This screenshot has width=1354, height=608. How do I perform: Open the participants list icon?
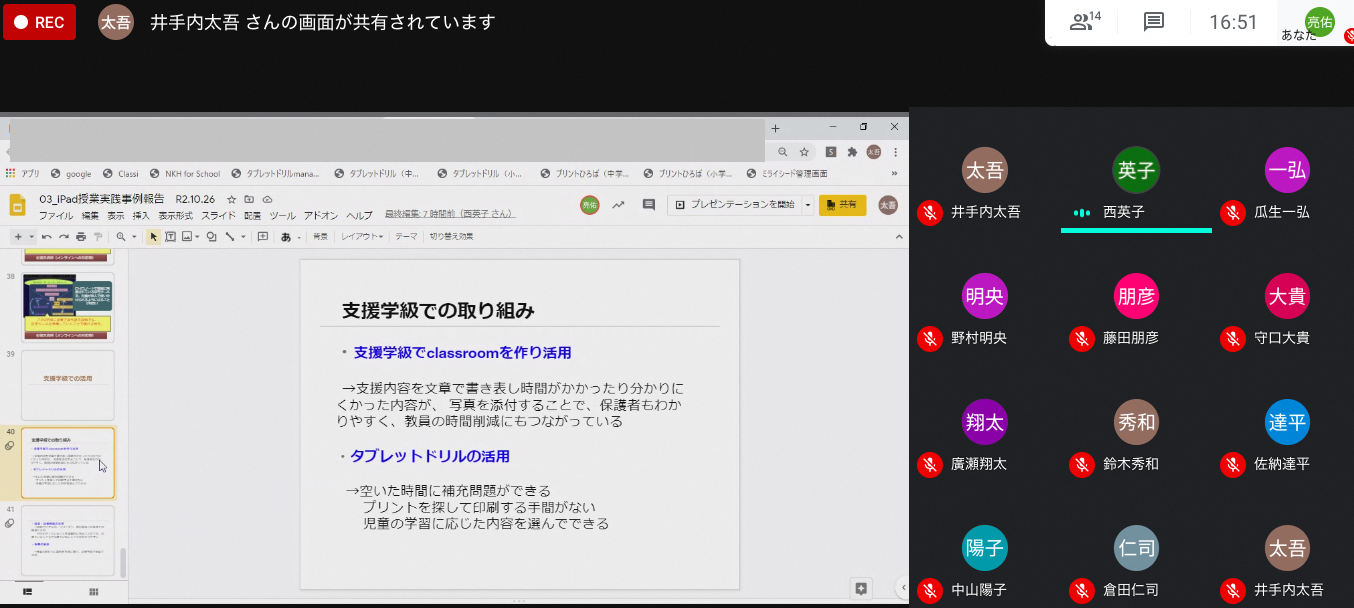point(1085,22)
